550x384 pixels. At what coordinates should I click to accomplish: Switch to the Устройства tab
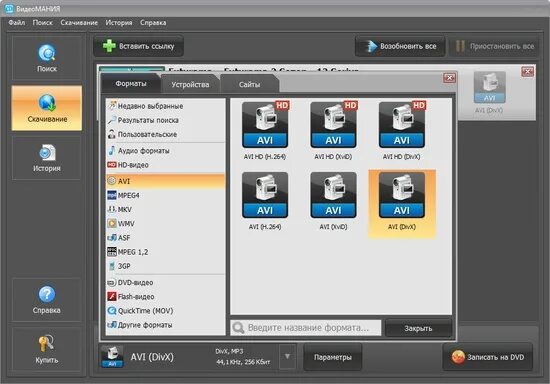190,85
